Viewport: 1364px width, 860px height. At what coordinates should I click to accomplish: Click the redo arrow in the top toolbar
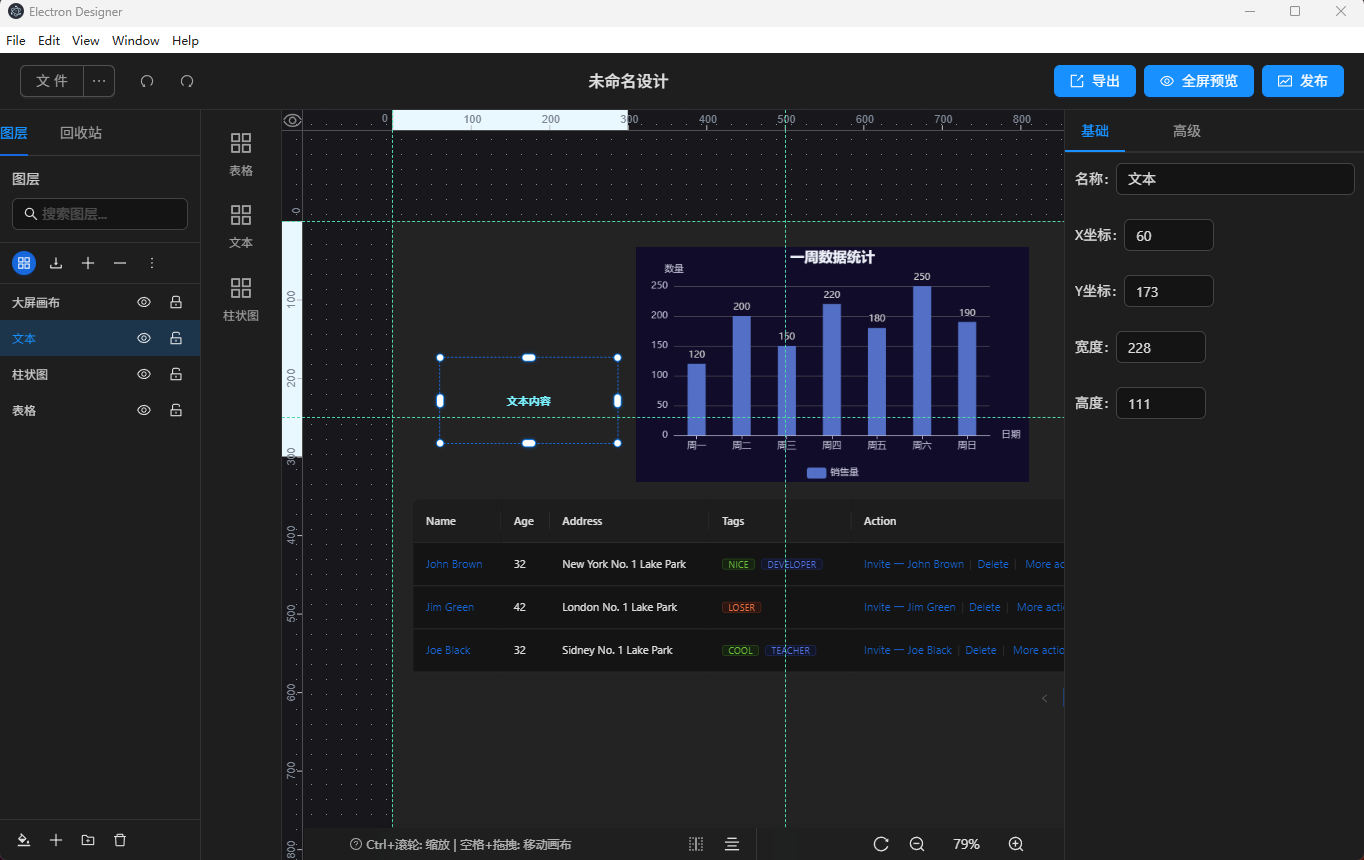(187, 81)
